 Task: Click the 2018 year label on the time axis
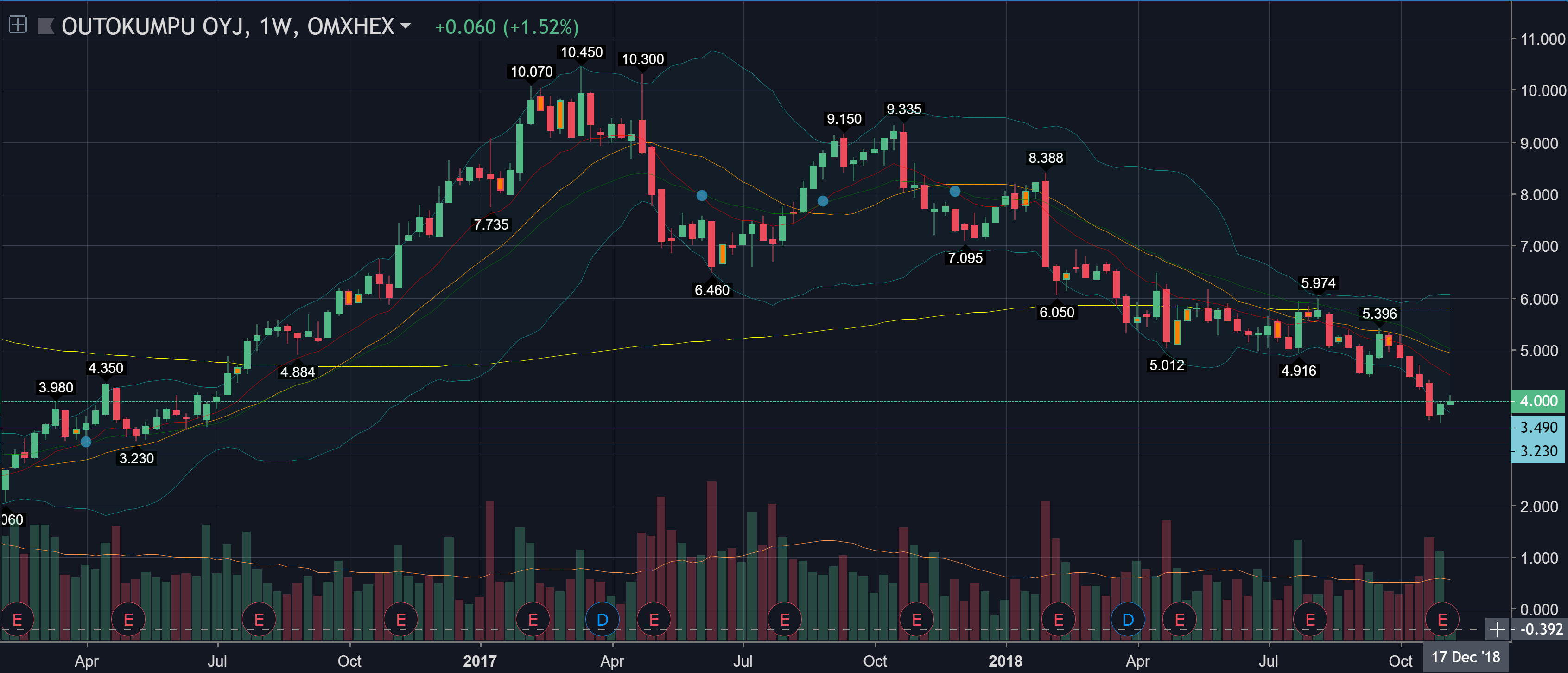(1005, 661)
